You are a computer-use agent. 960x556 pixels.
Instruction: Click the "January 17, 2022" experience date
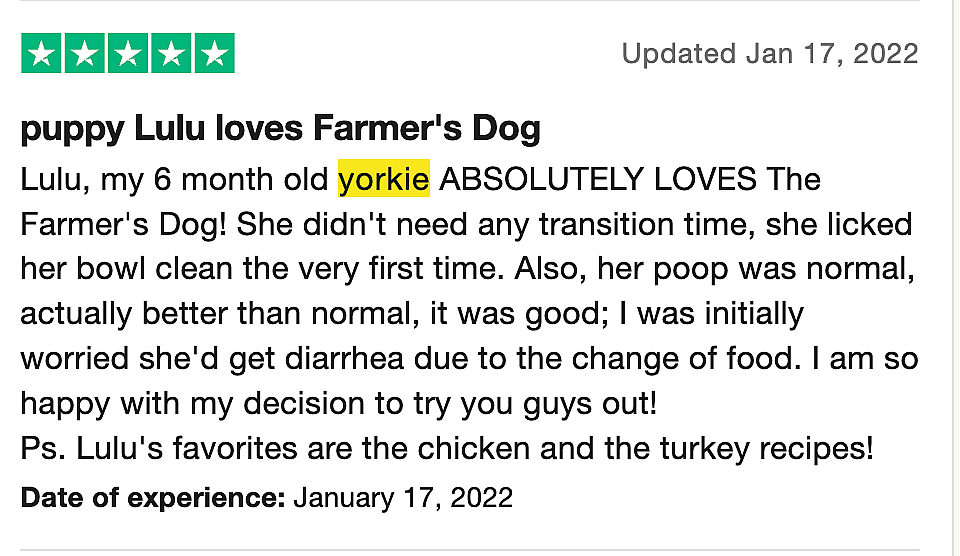point(403,497)
